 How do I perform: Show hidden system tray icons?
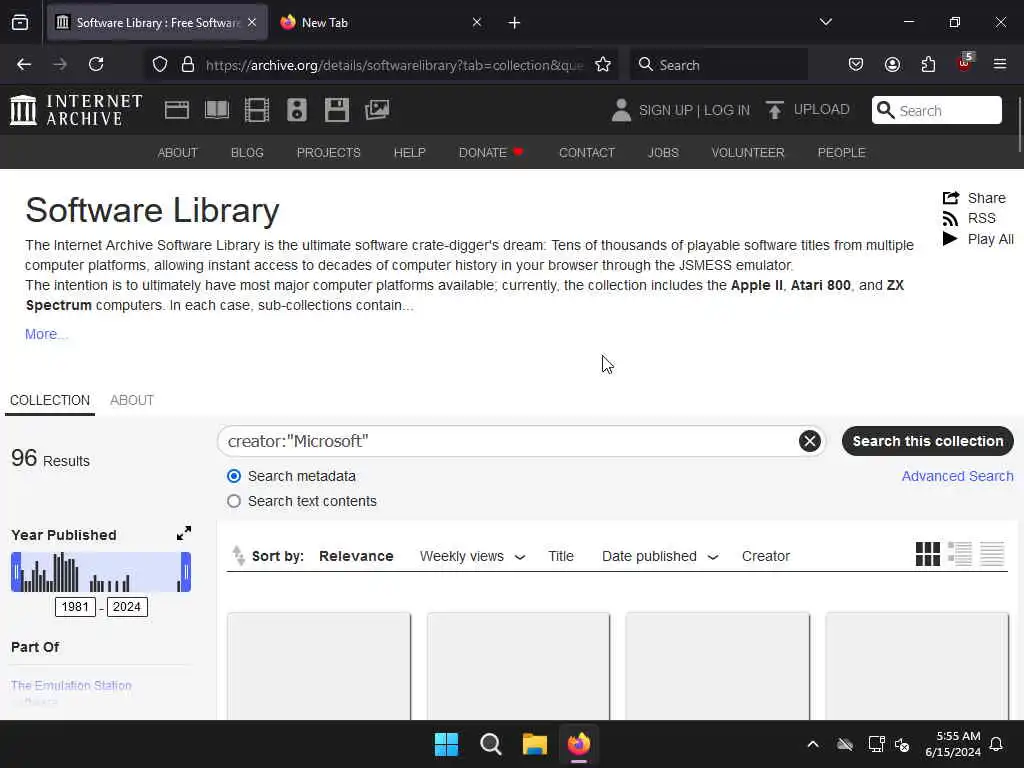pos(813,744)
